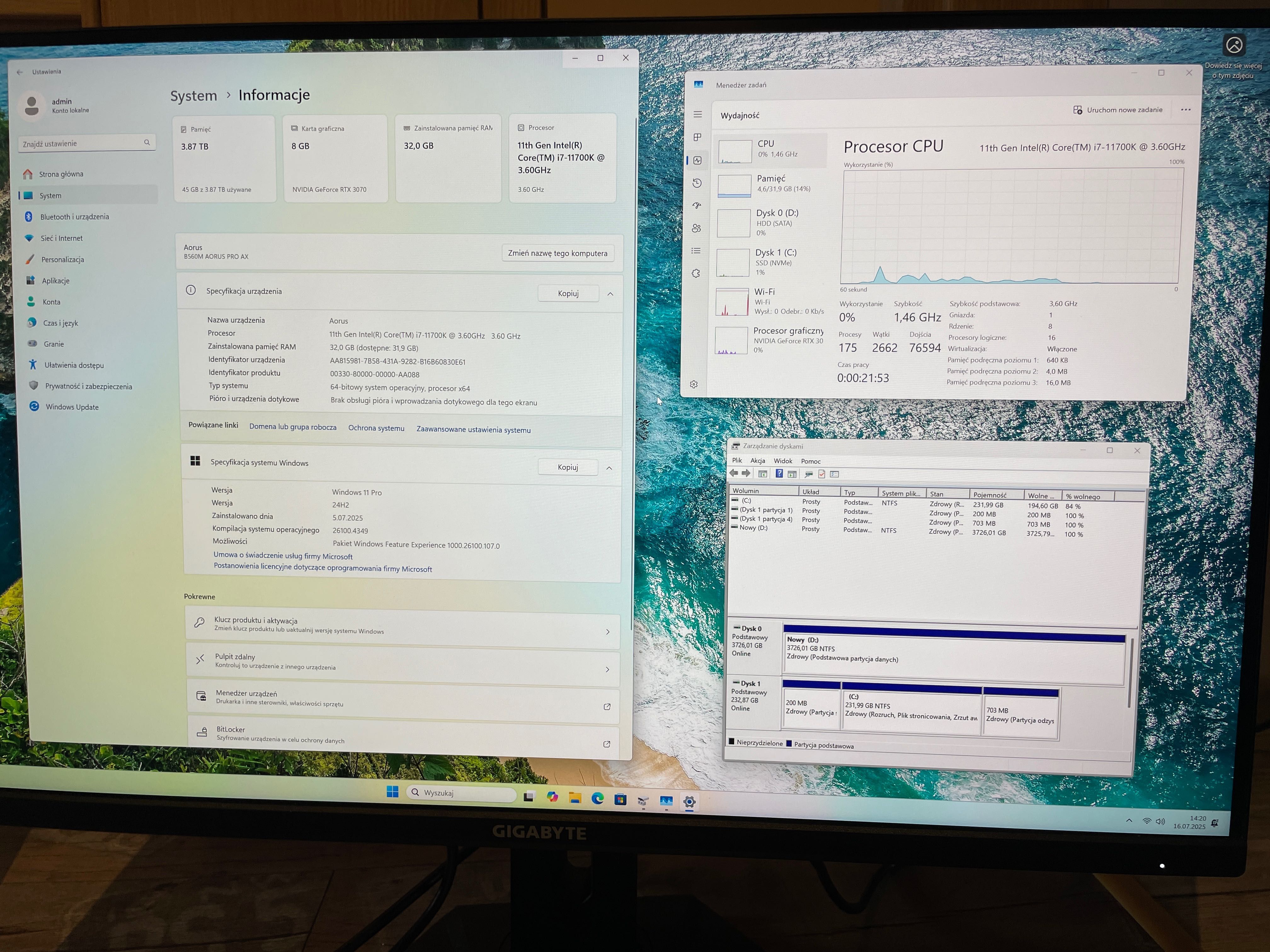The image size is (1270, 952).
Task: Open Task Manager settings gear icon
Action: tap(694, 384)
